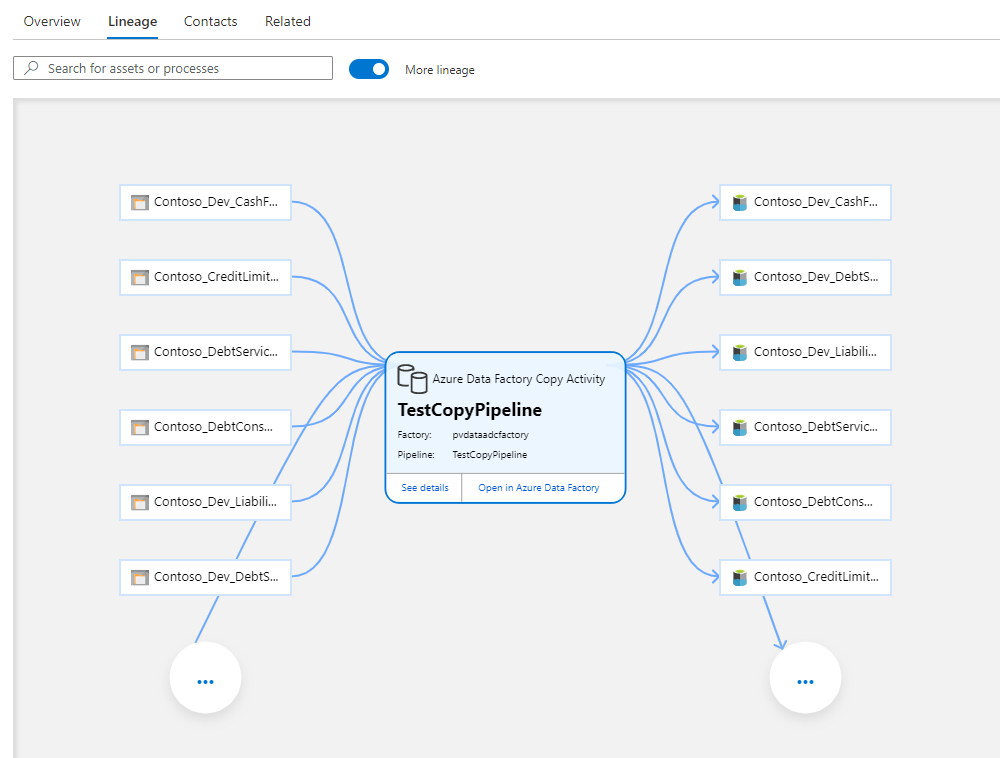Select left source node Contoso_DebtServic...

[x=205, y=353]
